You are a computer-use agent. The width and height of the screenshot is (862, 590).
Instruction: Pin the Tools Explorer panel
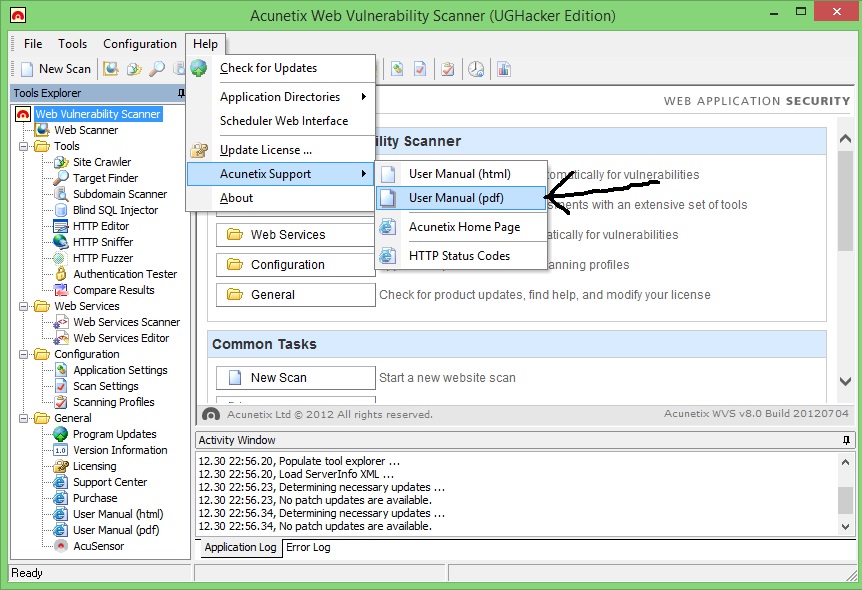[180, 92]
